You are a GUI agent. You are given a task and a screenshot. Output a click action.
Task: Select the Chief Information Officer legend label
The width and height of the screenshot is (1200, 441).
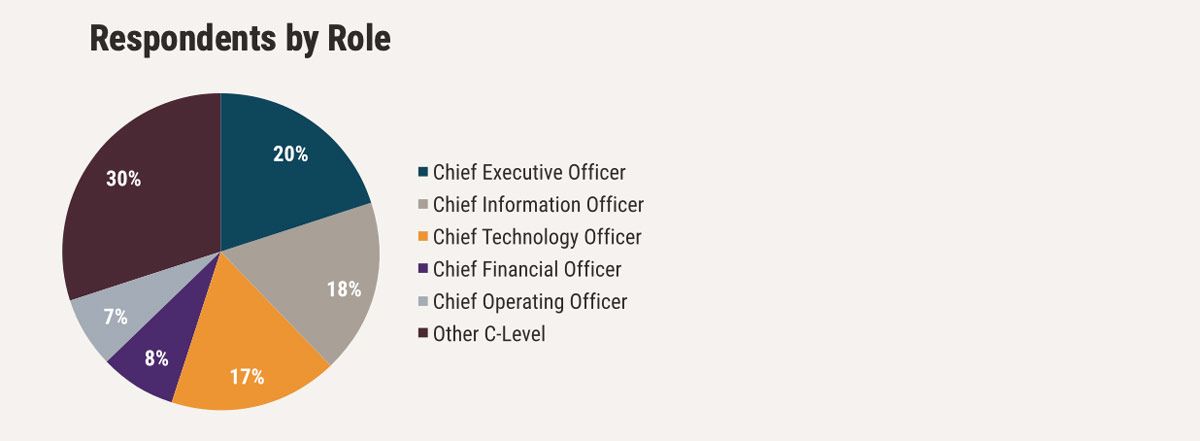click(x=538, y=205)
